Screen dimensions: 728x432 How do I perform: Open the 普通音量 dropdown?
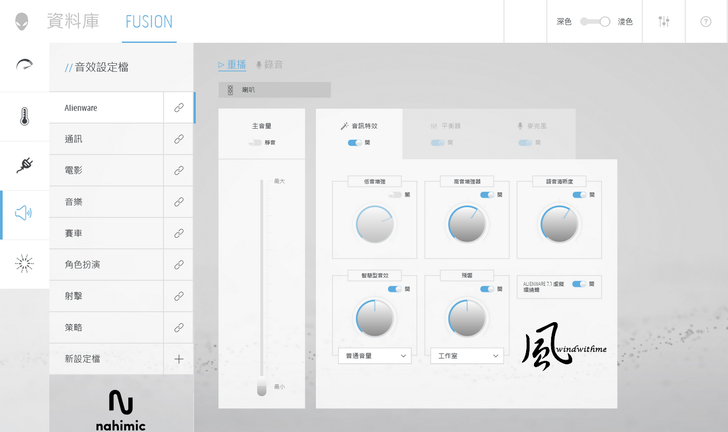(x=375, y=356)
